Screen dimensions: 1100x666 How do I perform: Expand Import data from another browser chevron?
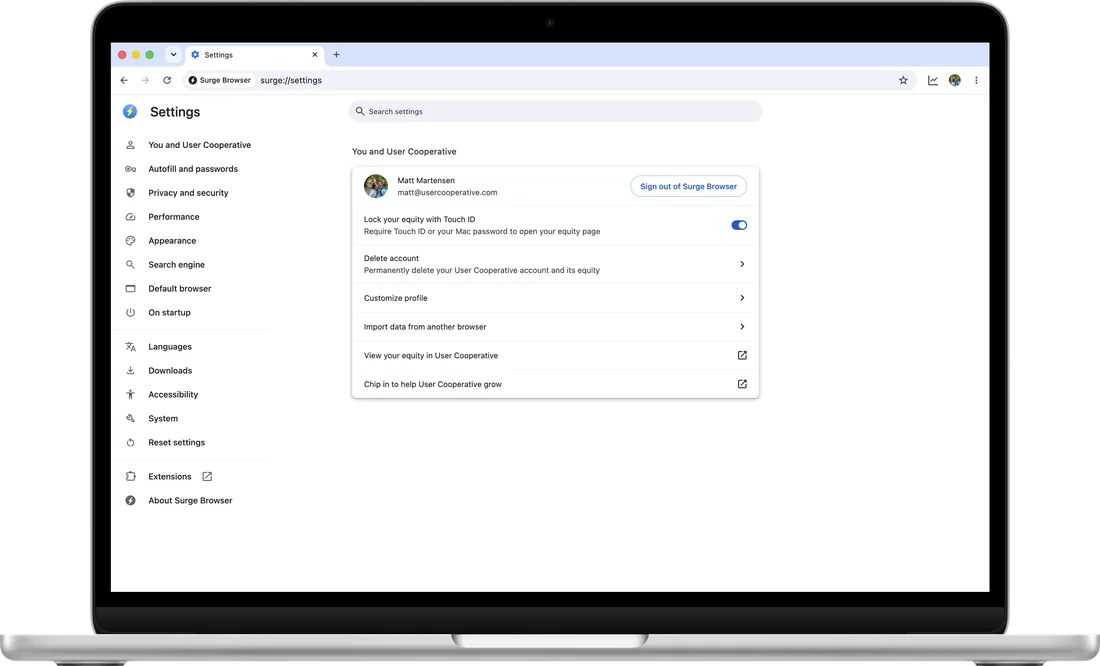click(x=742, y=326)
